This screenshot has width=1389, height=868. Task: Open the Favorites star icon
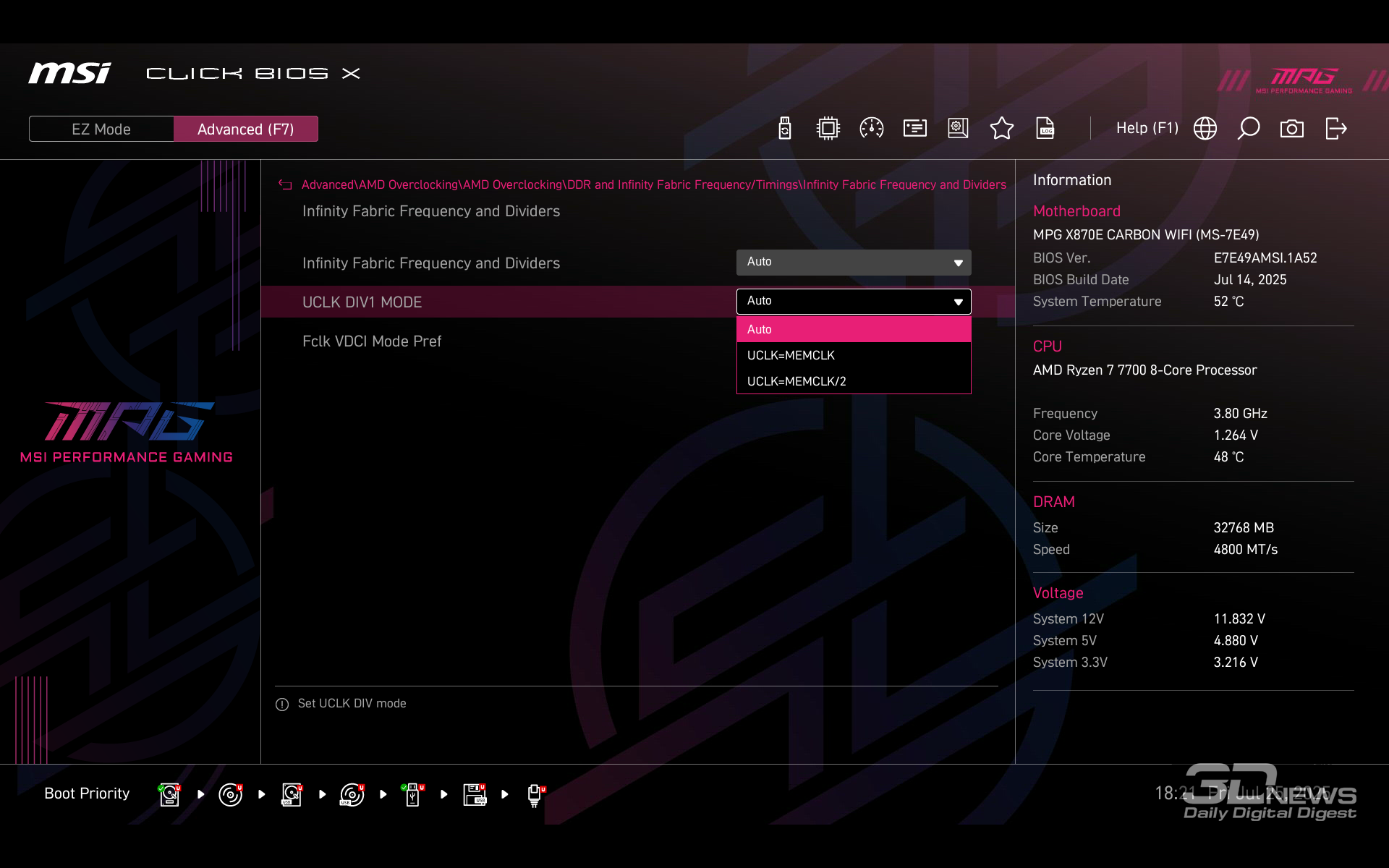click(x=1002, y=129)
